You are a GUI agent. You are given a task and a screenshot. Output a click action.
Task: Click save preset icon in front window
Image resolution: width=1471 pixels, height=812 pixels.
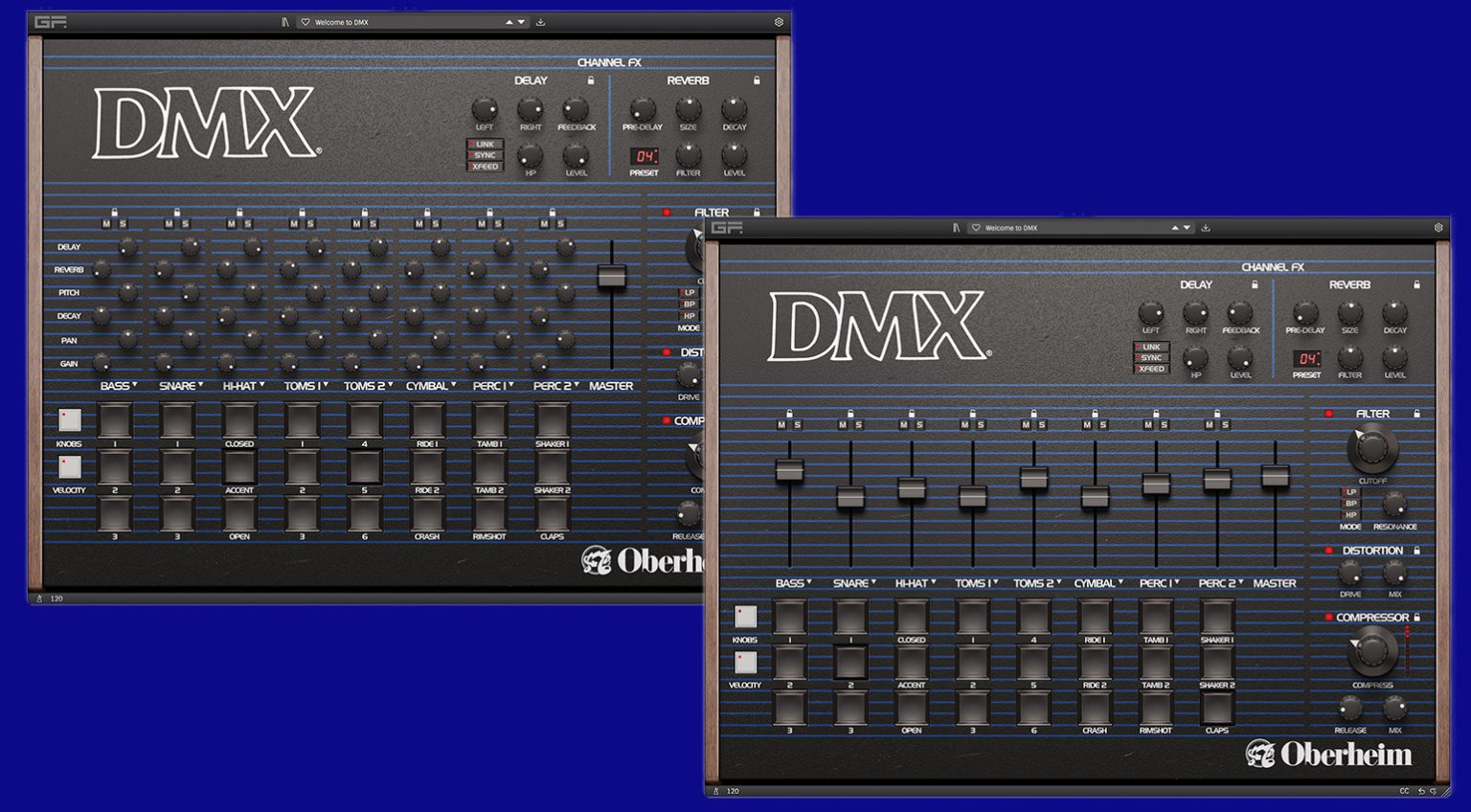tap(1206, 228)
